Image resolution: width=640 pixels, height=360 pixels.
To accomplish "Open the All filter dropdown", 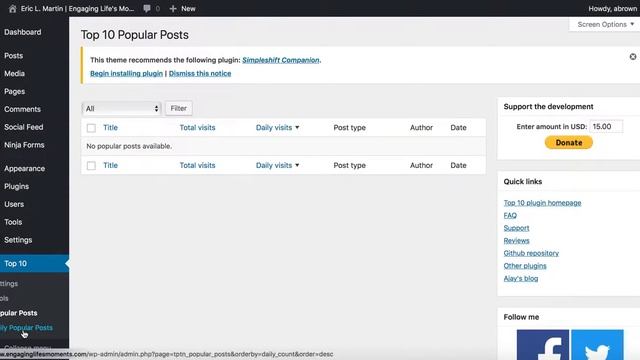I will pyautogui.click(x=122, y=109).
